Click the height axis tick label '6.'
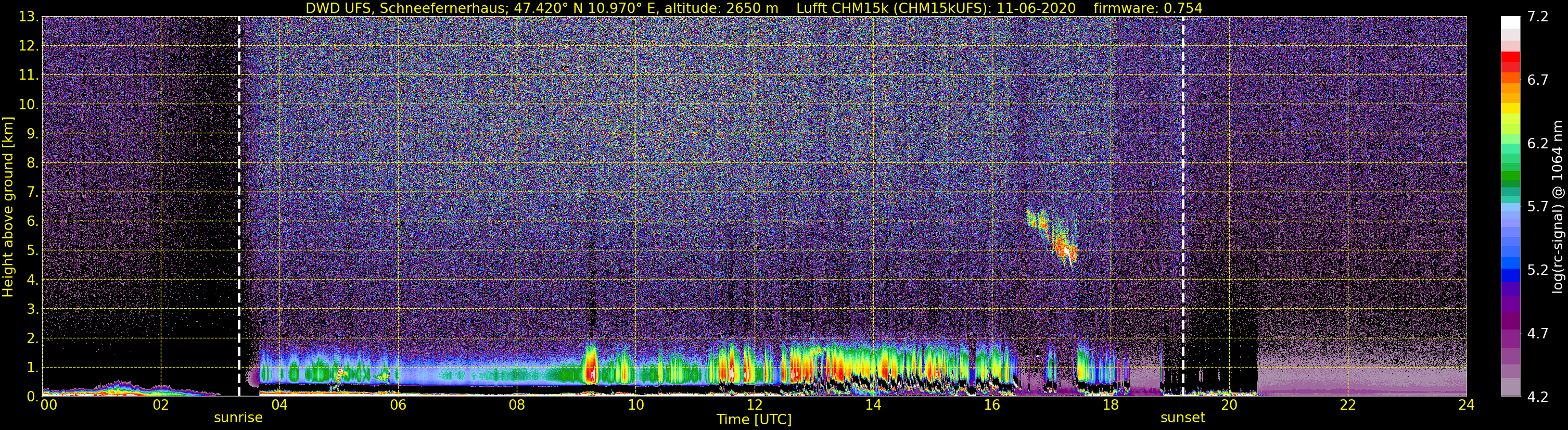The width and height of the screenshot is (1568, 430). pyautogui.click(x=32, y=222)
